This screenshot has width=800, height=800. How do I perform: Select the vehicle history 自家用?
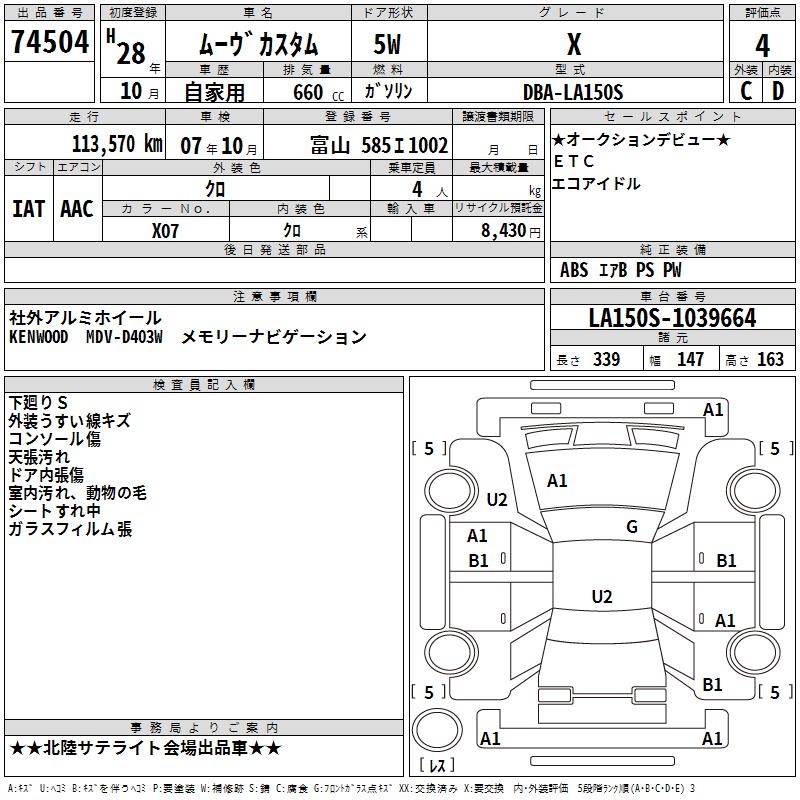pyautogui.click(x=214, y=92)
